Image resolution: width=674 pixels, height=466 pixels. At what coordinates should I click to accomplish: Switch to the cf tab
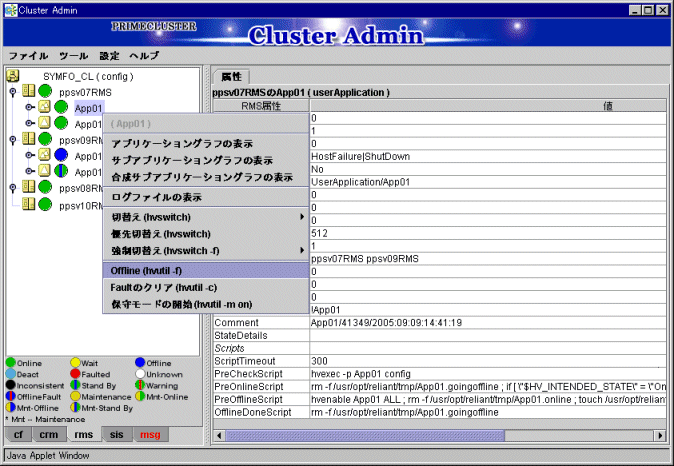(x=18, y=435)
